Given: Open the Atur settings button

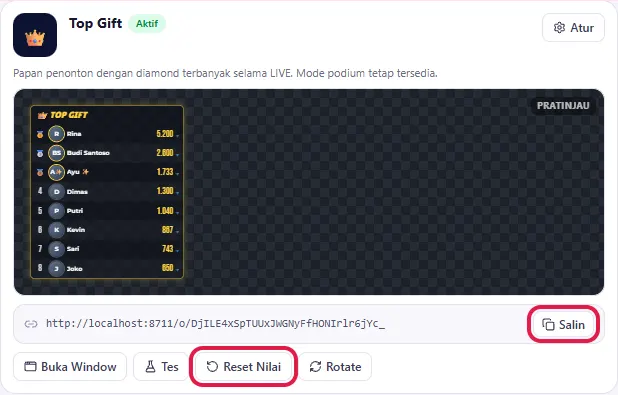Looking at the screenshot, I should [573, 28].
